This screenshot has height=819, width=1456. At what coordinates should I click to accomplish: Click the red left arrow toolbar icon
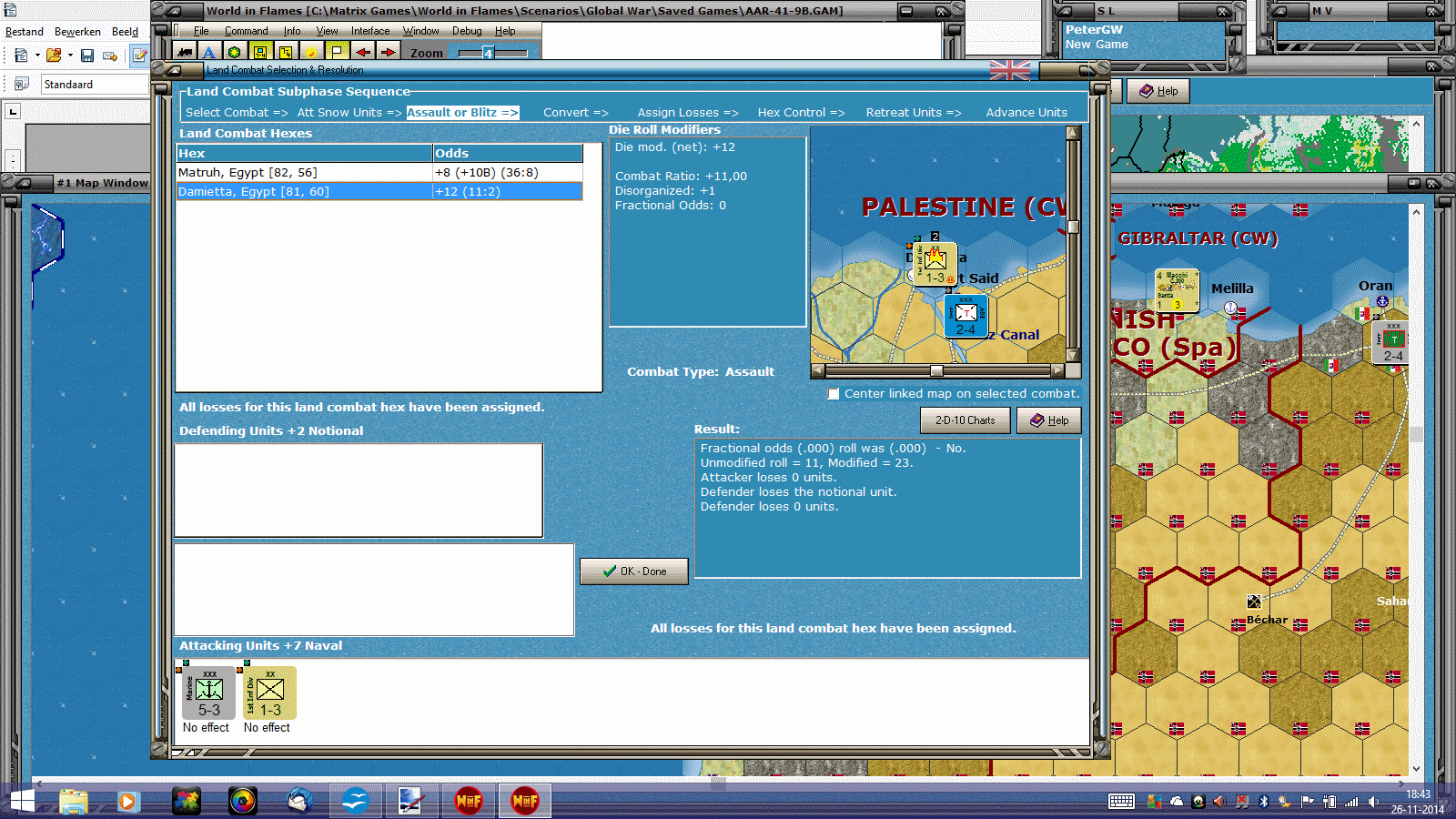tap(363, 52)
